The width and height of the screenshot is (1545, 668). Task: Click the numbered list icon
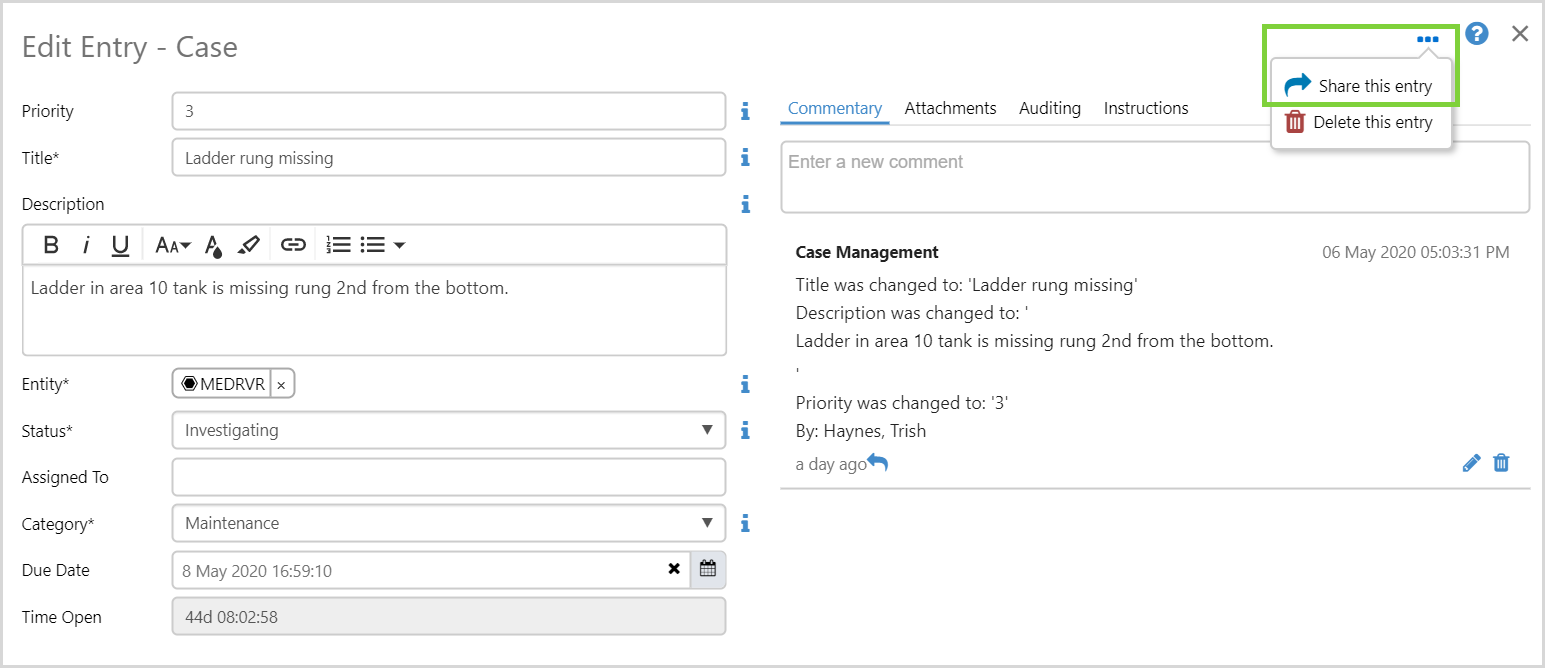coord(339,245)
